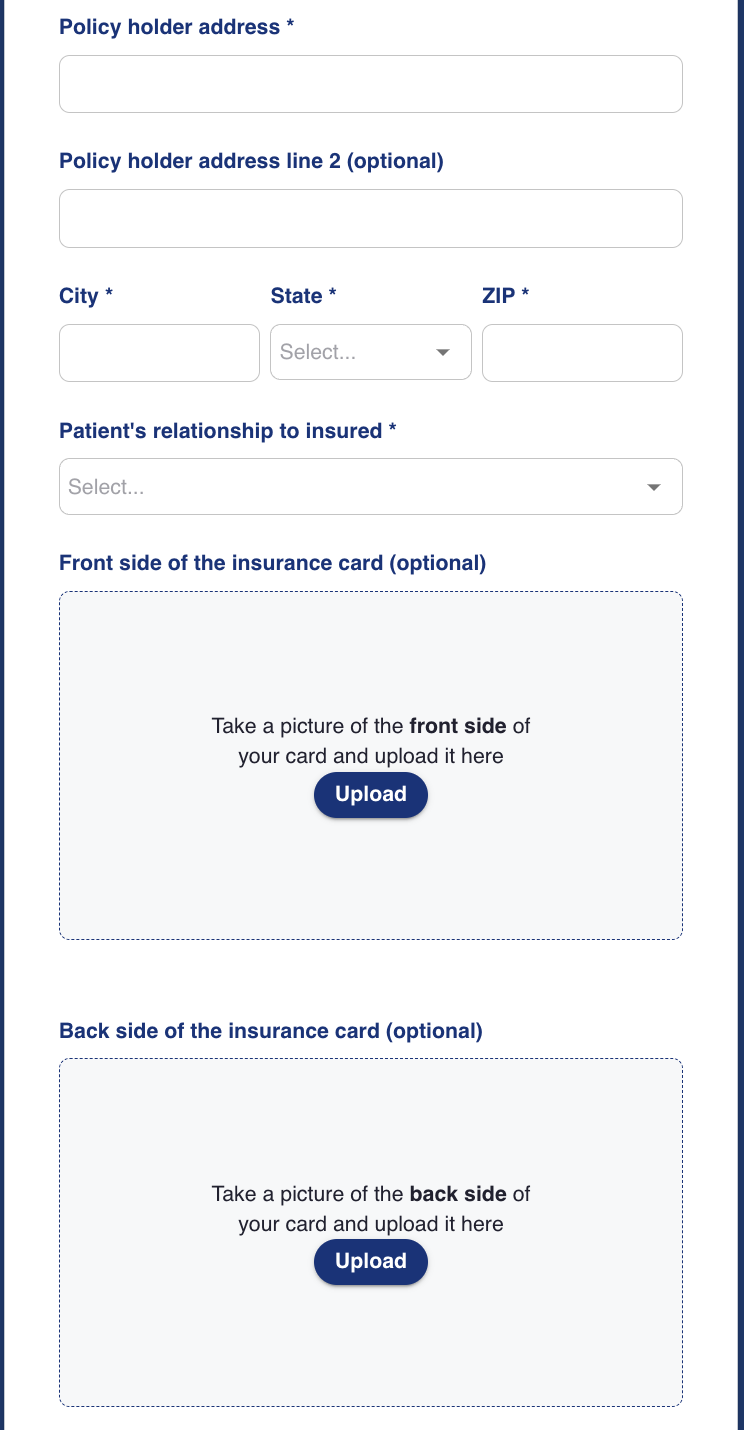This screenshot has width=744, height=1430.
Task: Open the State select dropdown
Action: coord(355,353)
